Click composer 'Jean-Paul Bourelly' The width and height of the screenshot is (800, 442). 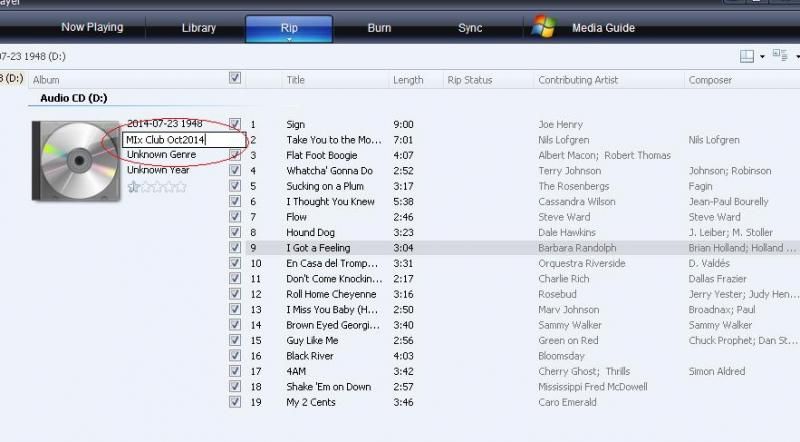coord(728,202)
